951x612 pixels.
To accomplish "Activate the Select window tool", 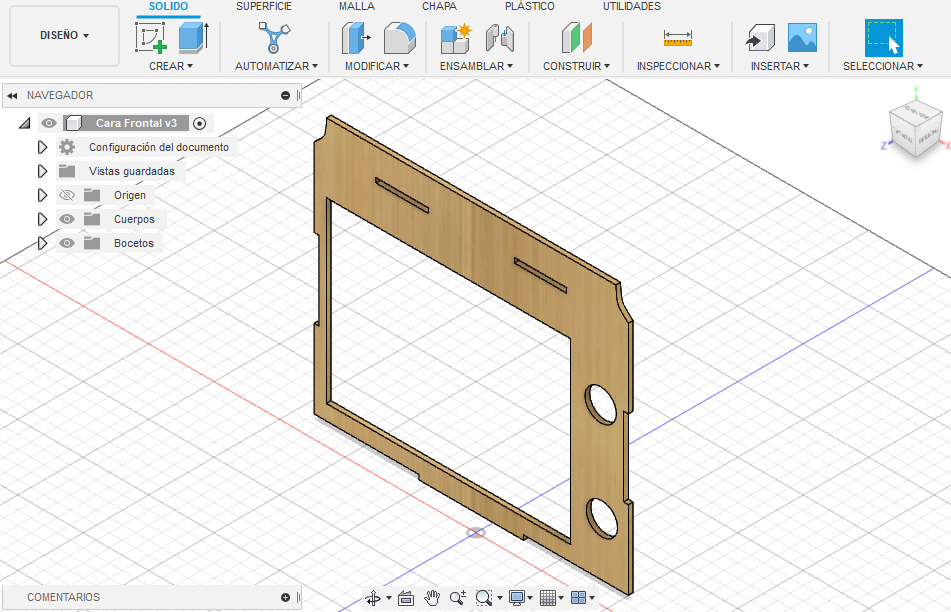I will click(x=883, y=38).
